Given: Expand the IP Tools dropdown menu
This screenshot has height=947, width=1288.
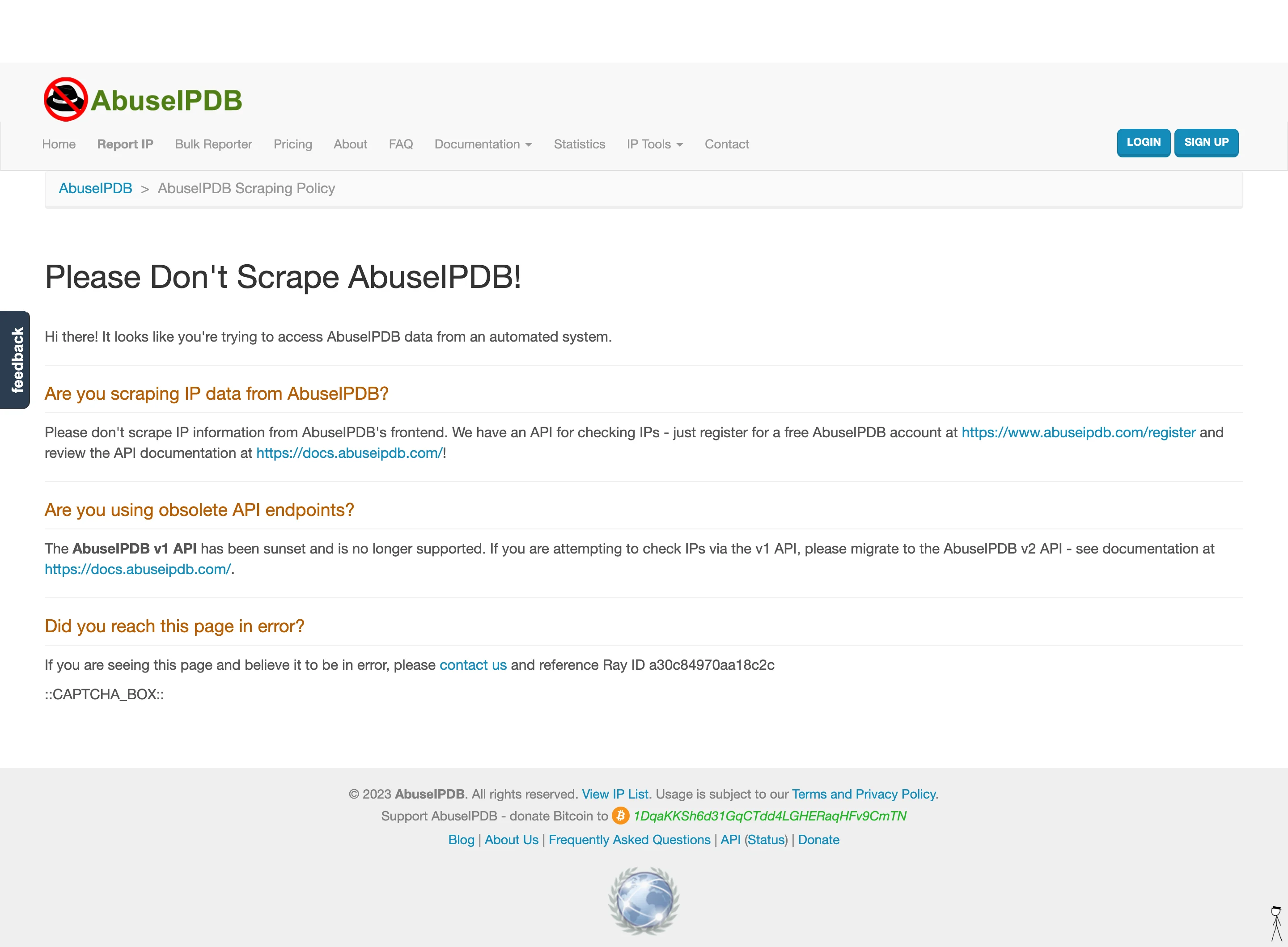Looking at the screenshot, I should click(655, 144).
